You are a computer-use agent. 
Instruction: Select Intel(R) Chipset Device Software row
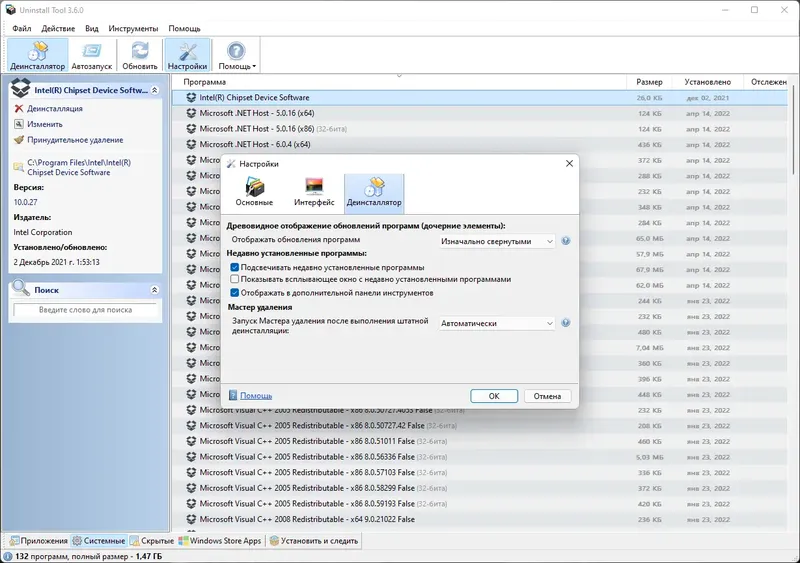coord(480,97)
